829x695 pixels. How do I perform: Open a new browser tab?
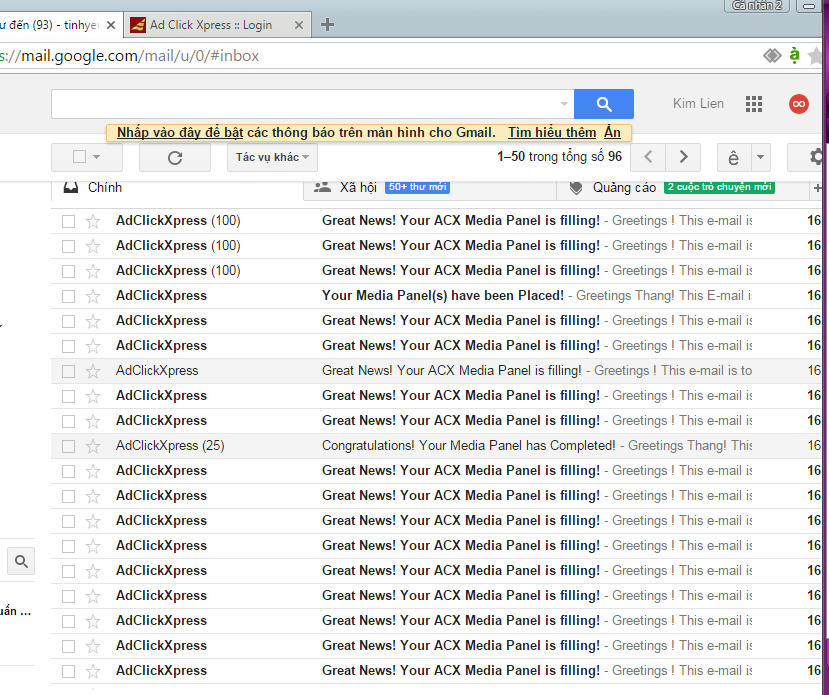pyautogui.click(x=327, y=25)
